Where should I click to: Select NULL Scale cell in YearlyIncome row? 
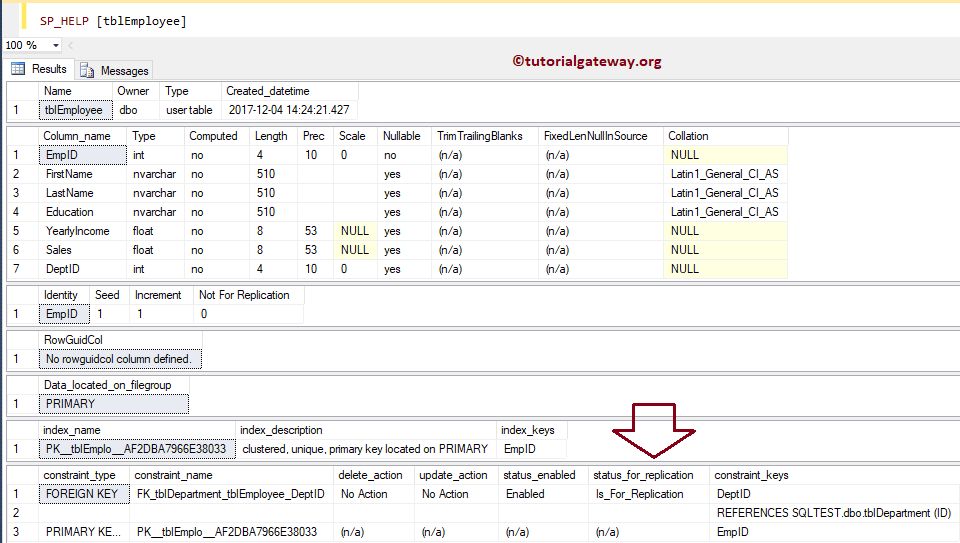coord(355,231)
